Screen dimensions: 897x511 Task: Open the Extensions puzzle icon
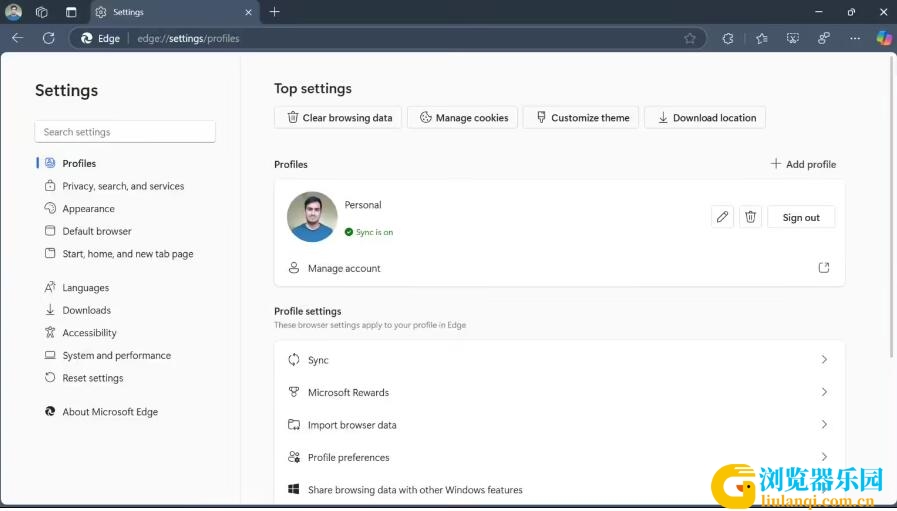pos(728,38)
